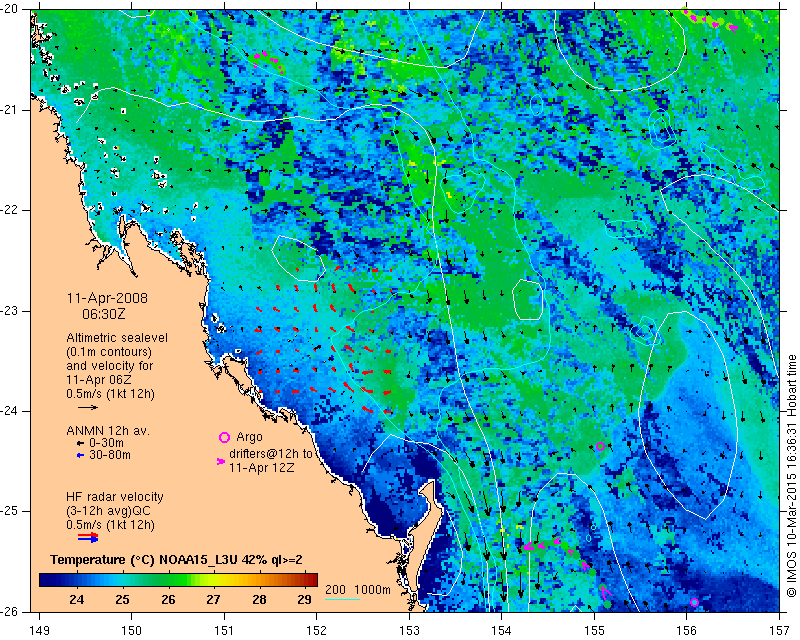
Task: Click the '11-Apr 12Z' drifter date text
Action: (261, 467)
